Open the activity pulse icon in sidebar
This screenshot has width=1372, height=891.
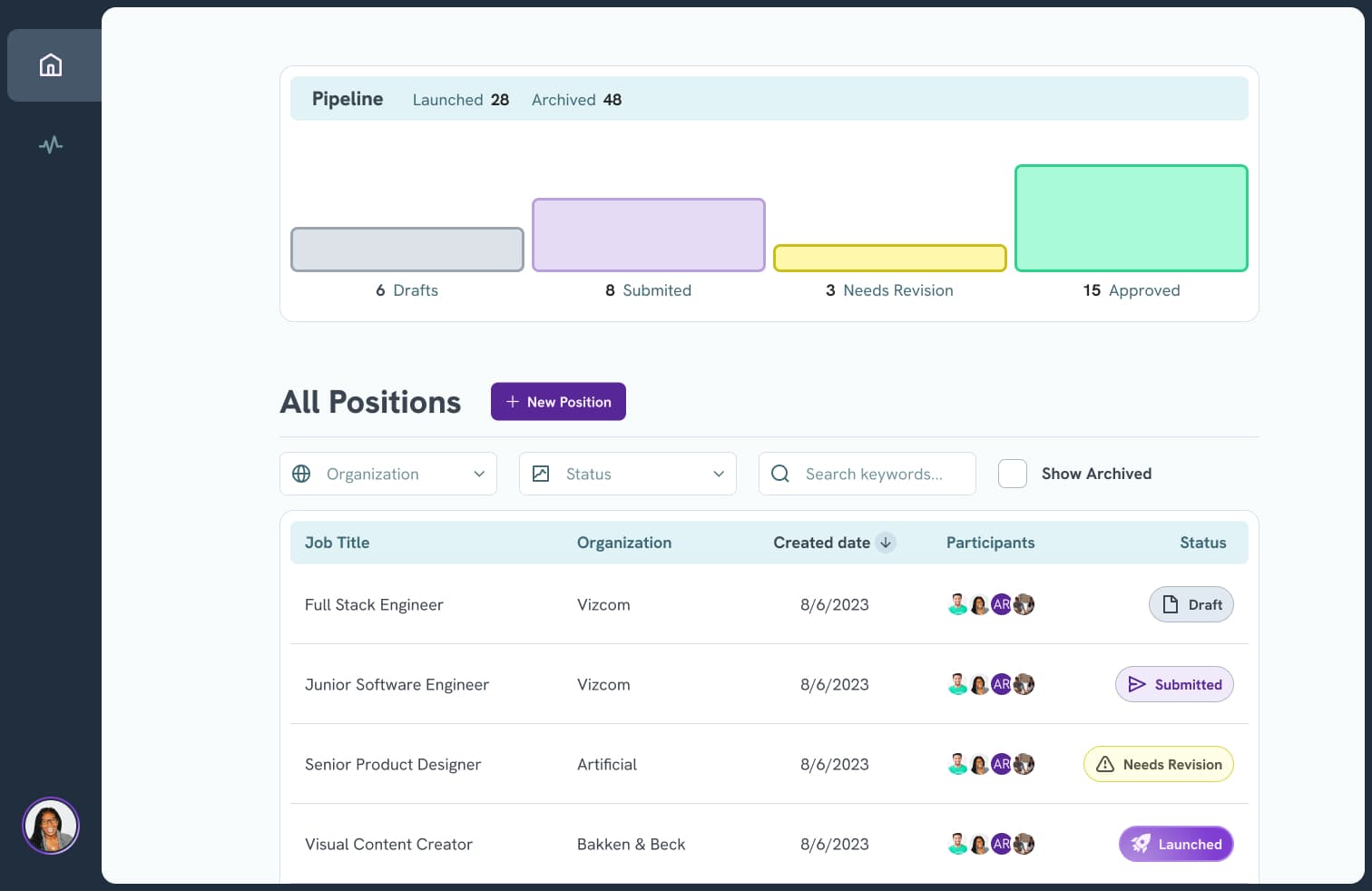click(51, 145)
